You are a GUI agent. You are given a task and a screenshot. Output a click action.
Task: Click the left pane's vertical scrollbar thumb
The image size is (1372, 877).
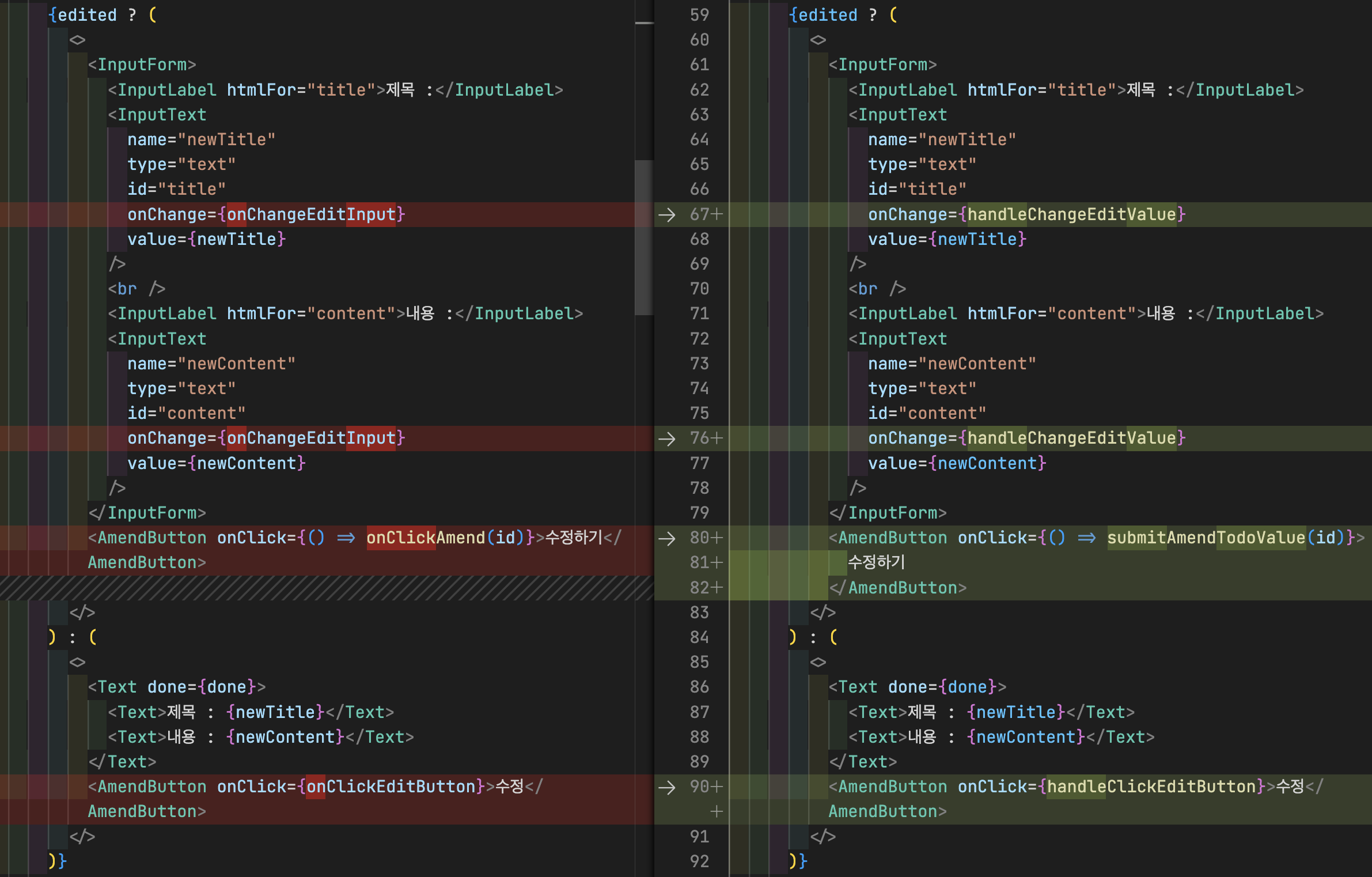644,237
